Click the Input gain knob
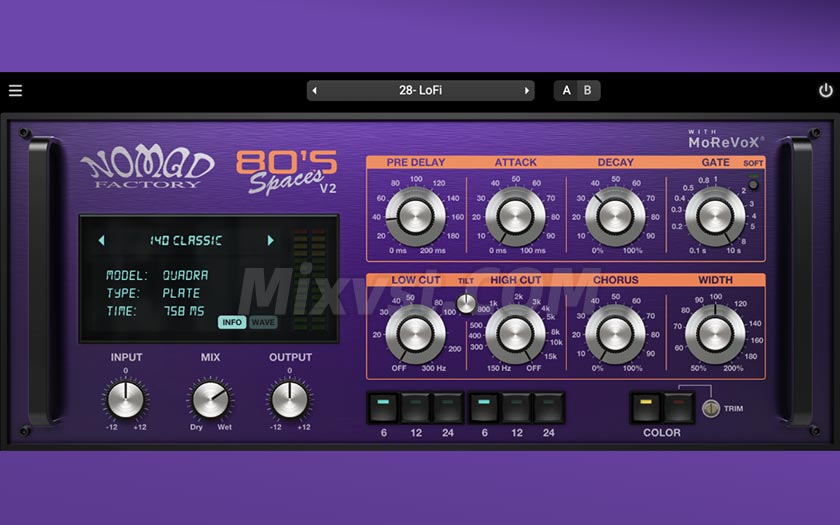 click(x=125, y=400)
